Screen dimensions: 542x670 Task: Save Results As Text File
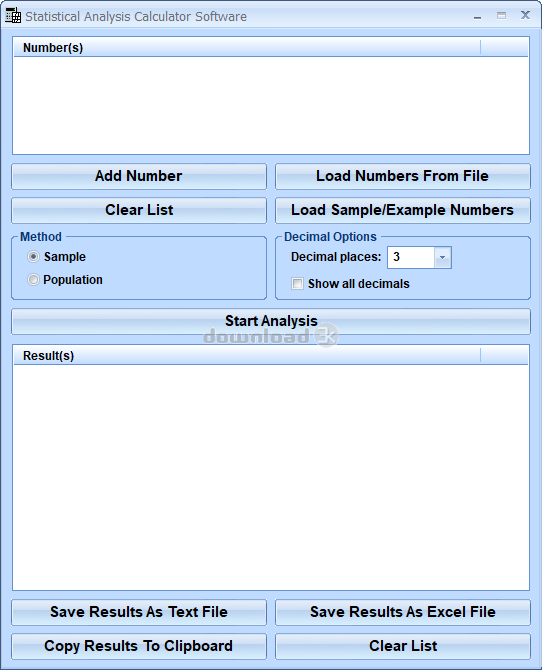click(139, 612)
